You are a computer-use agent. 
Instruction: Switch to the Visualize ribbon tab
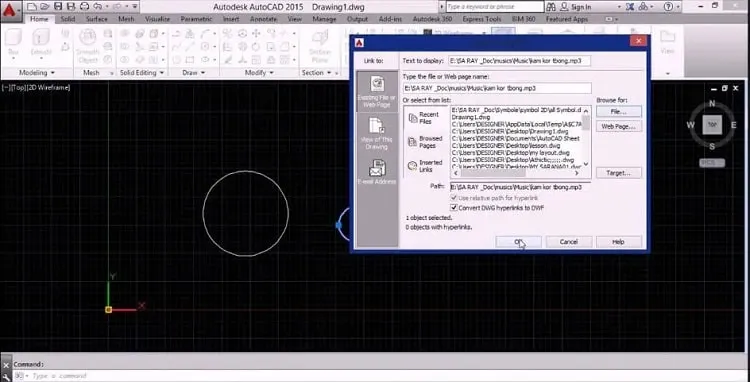(157, 19)
